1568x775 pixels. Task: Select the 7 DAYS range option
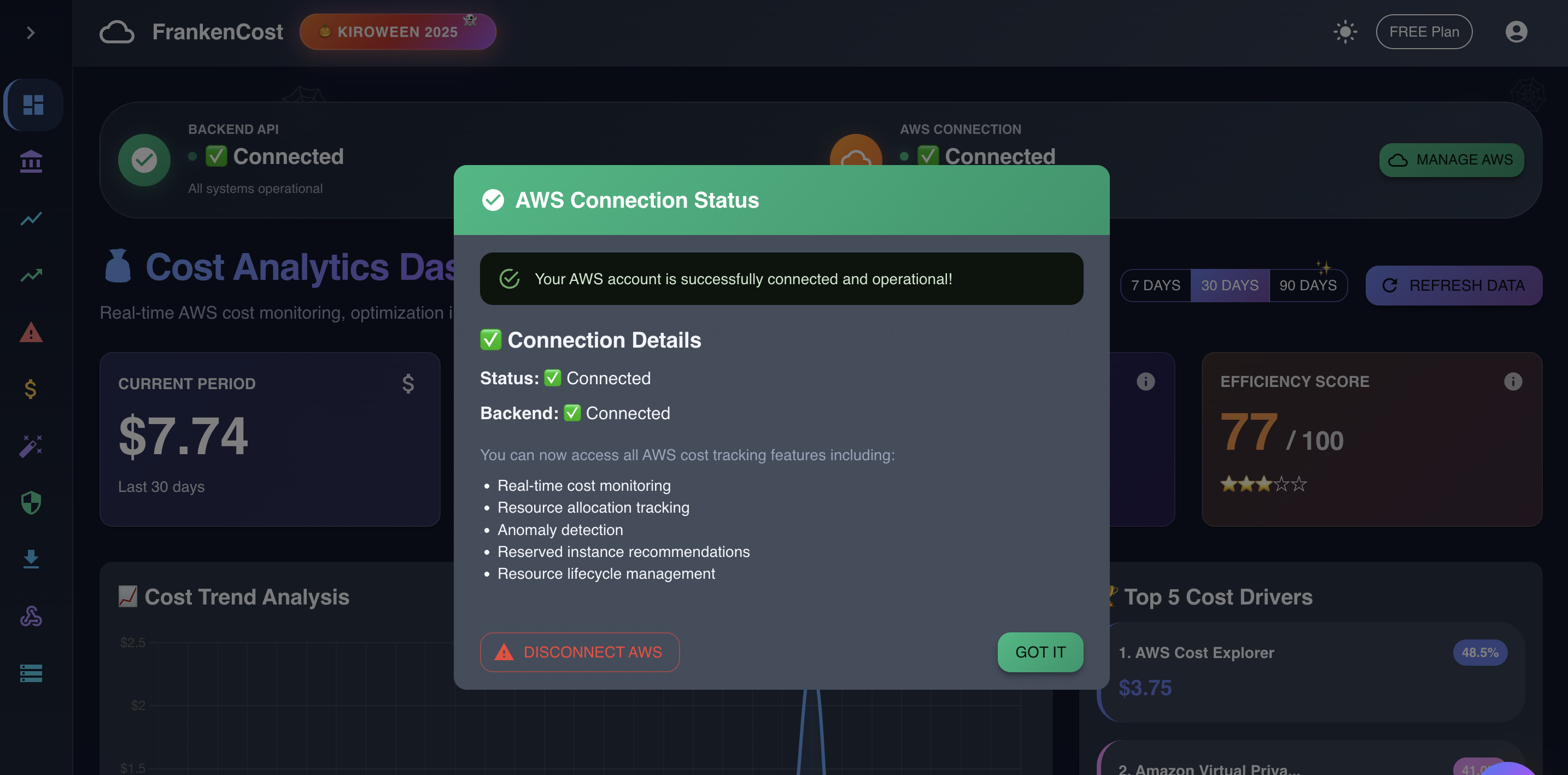pyautogui.click(x=1155, y=285)
